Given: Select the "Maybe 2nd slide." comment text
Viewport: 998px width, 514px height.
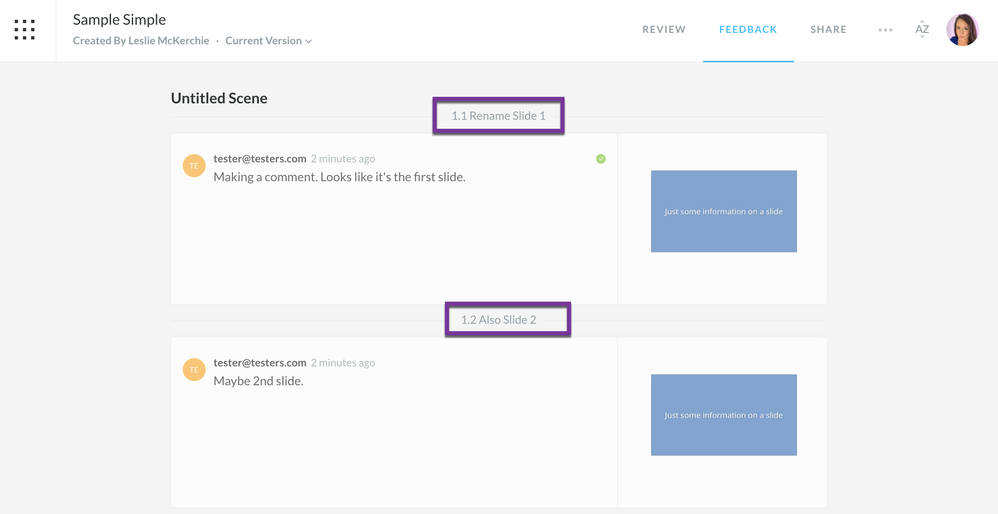Looking at the screenshot, I should tap(258, 381).
